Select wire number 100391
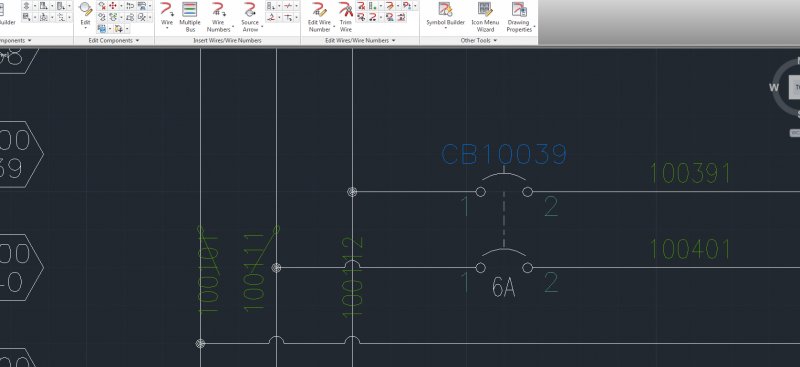The image size is (800, 367). pos(690,174)
